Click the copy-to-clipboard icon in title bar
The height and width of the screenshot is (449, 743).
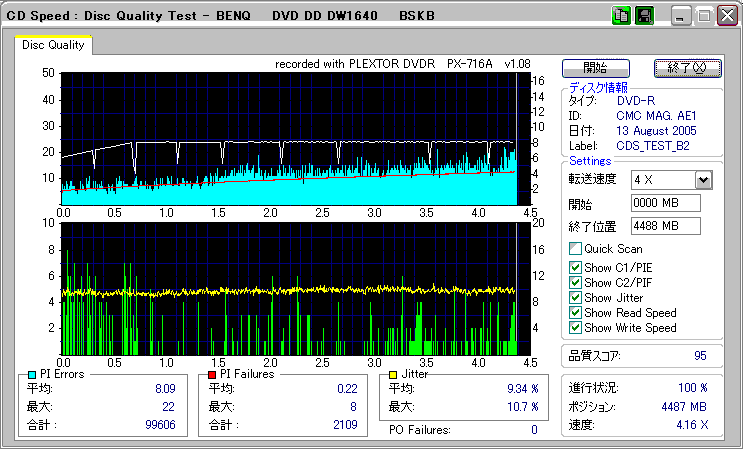point(620,16)
